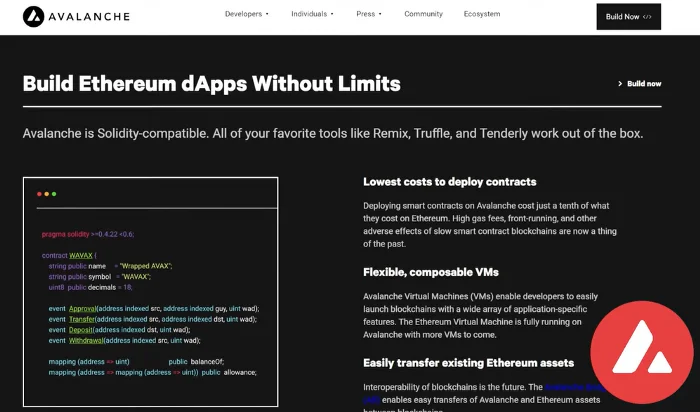
Task: Click the allowance mapping code line
Action: point(153,372)
